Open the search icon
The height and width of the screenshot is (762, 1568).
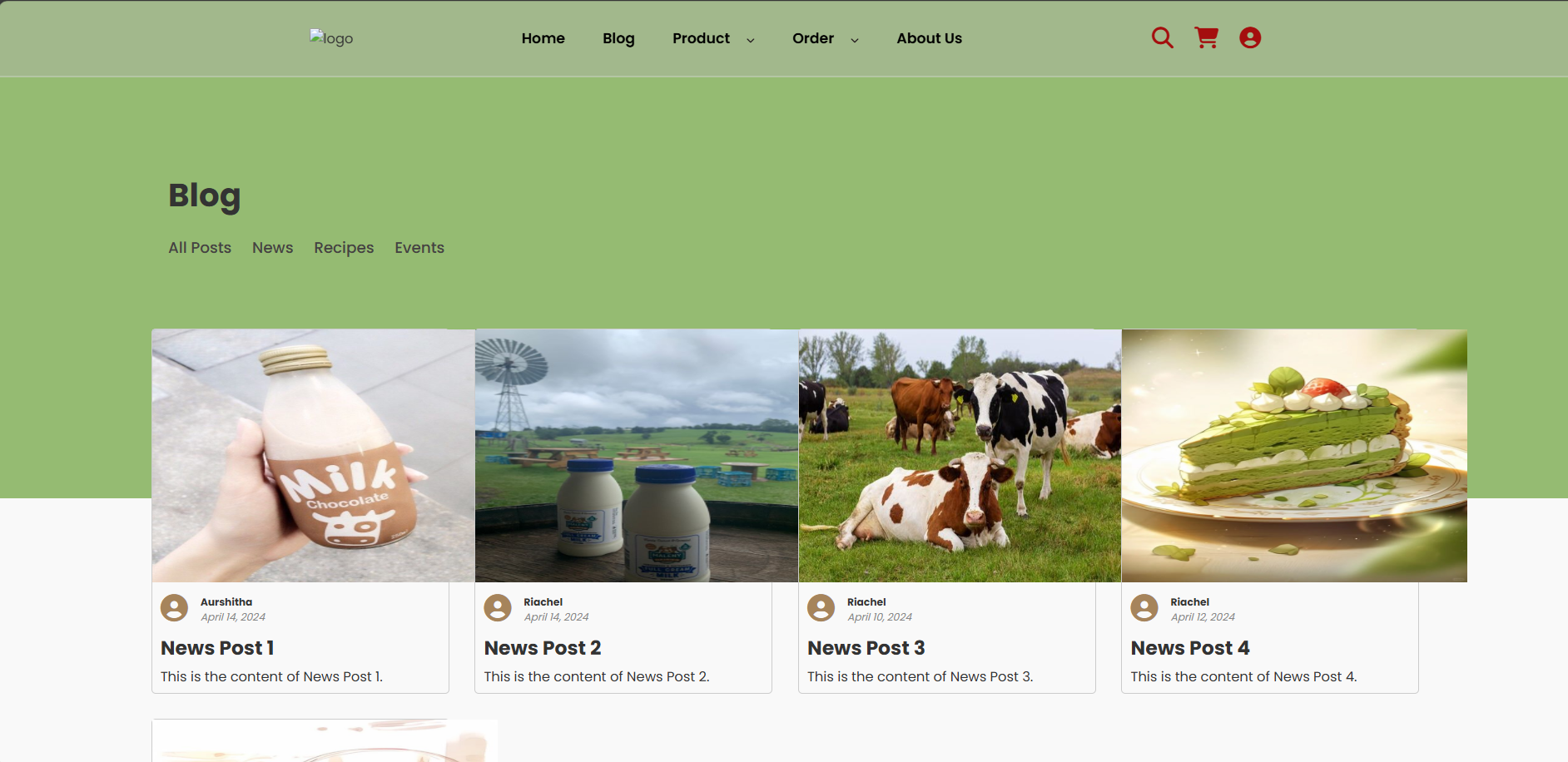(1162, 37)
